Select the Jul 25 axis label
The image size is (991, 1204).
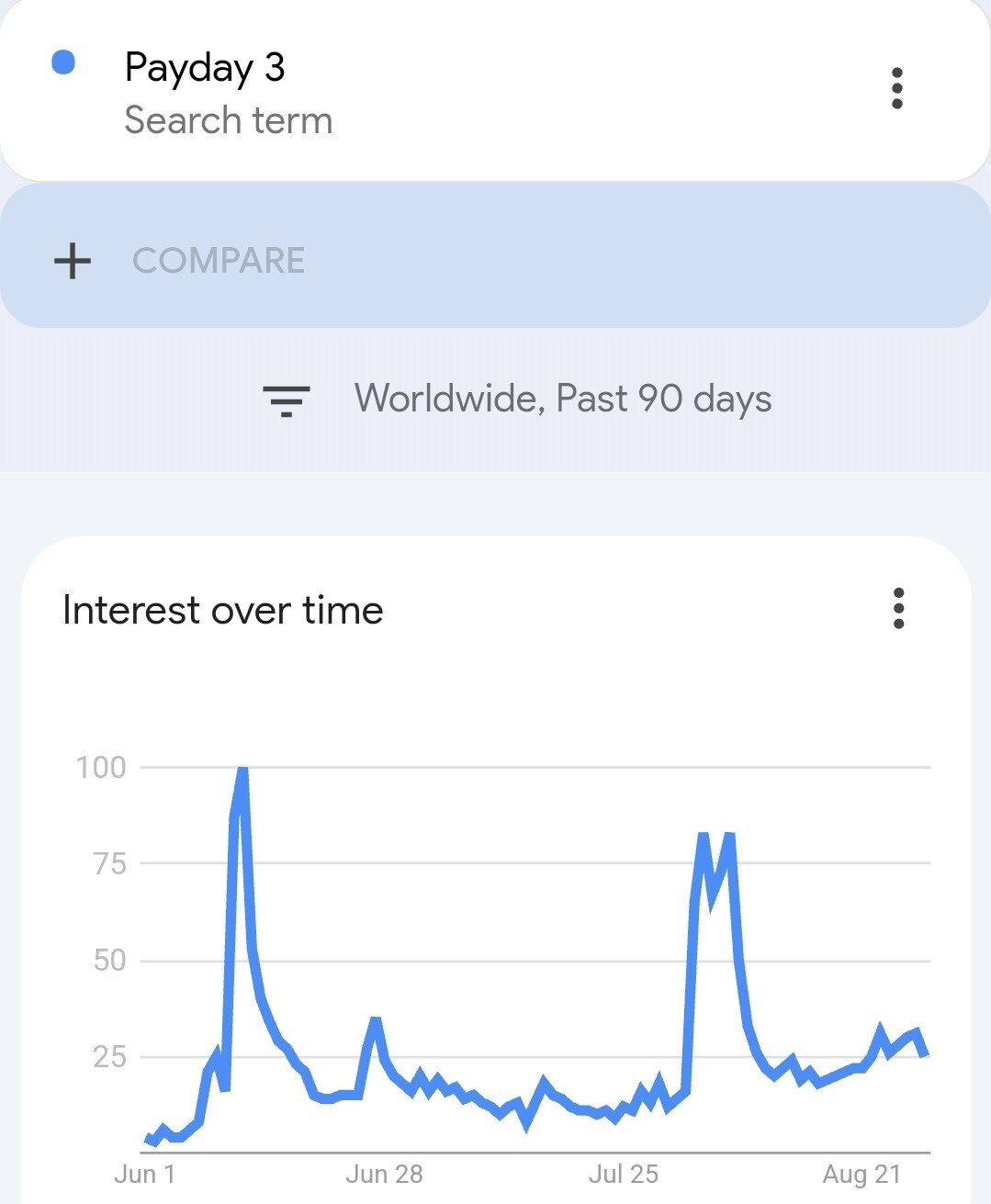coord(623,1174)
